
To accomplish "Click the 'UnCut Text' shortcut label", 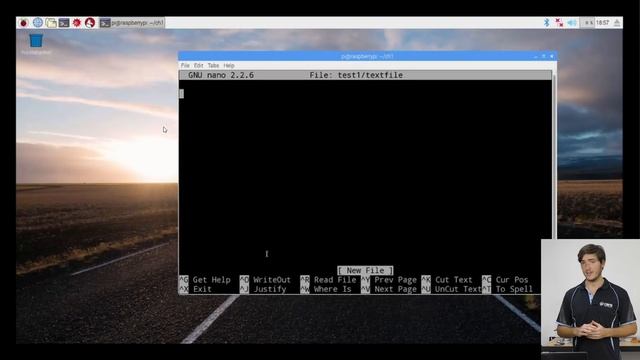I will (458, 289).
